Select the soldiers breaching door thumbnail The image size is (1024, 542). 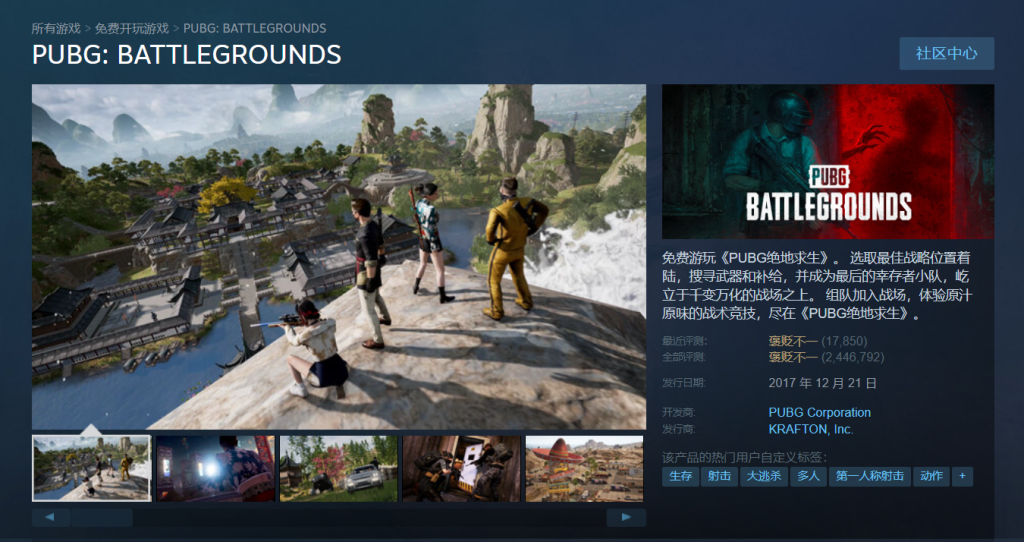(x=462, y=469)
